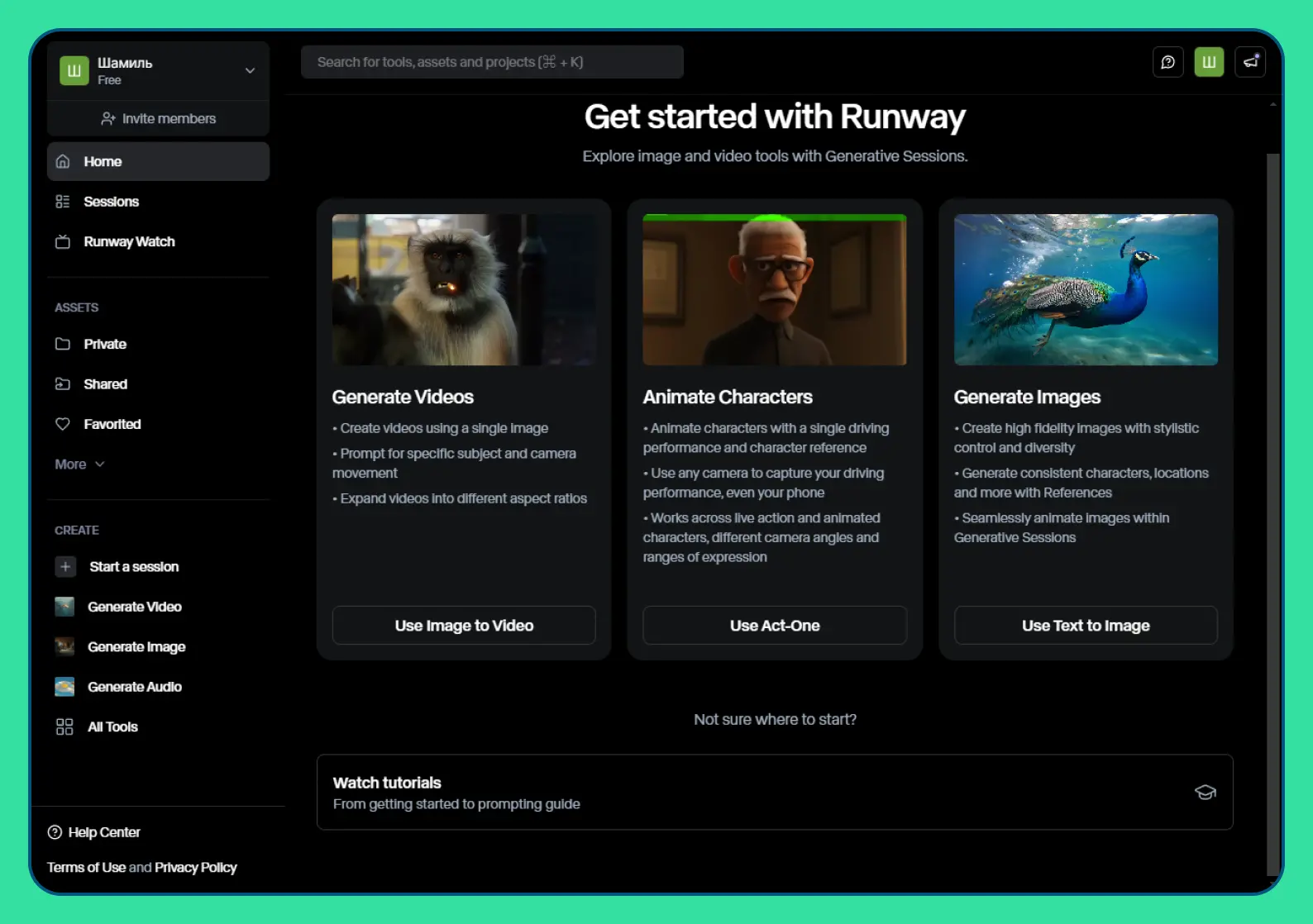Click the graduation cap tutorials icon
The width and height of the screenshot is (1313, 924).
coord(1205,793)
